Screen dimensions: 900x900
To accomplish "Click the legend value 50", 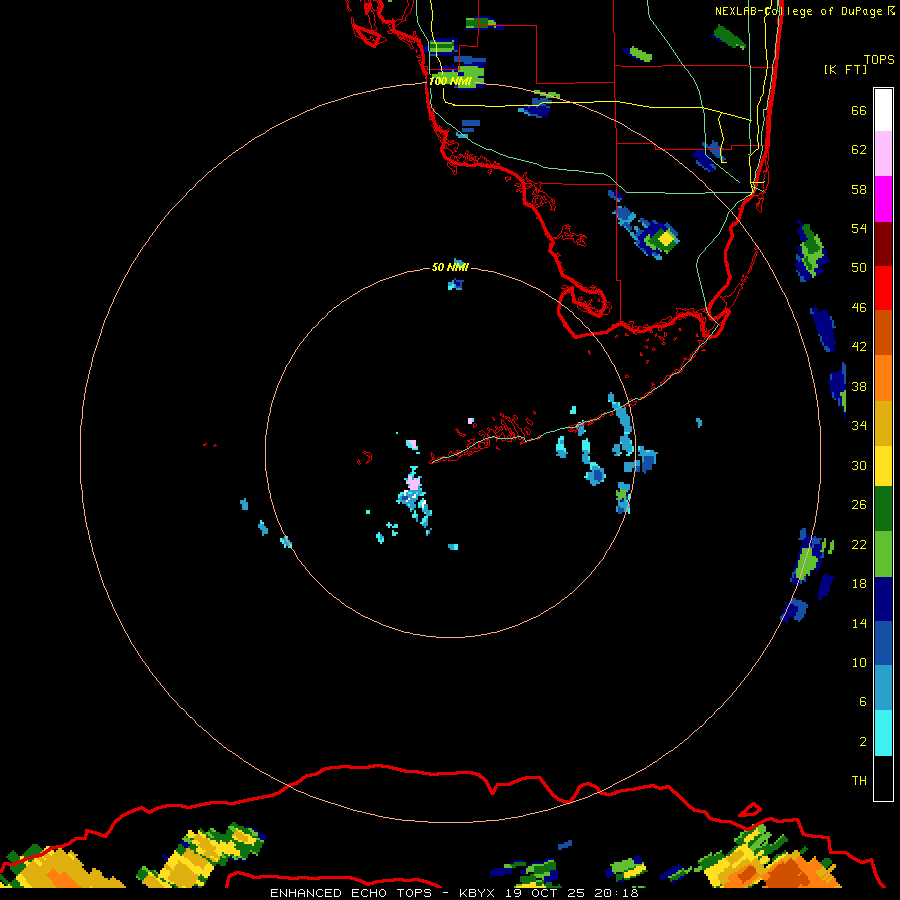I will click(x=859, y=267).
